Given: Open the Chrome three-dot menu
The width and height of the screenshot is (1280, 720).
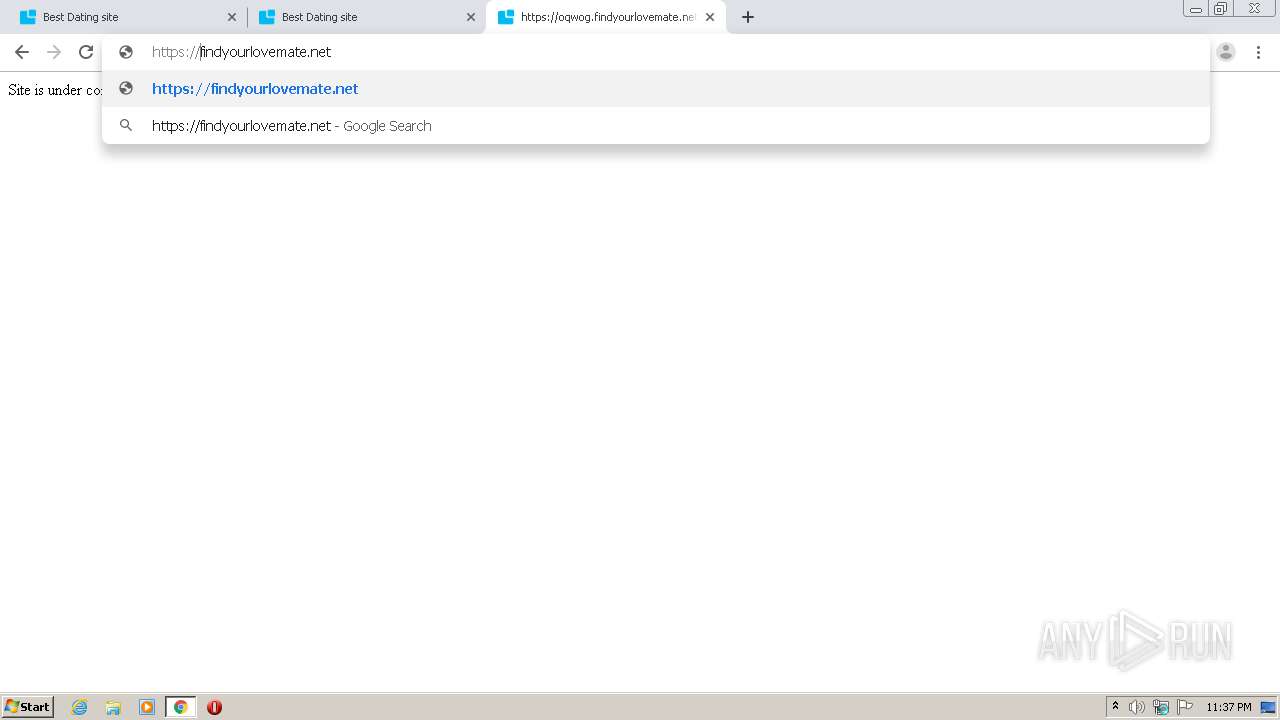Looking at the screenshot, I should [1258, 52].
